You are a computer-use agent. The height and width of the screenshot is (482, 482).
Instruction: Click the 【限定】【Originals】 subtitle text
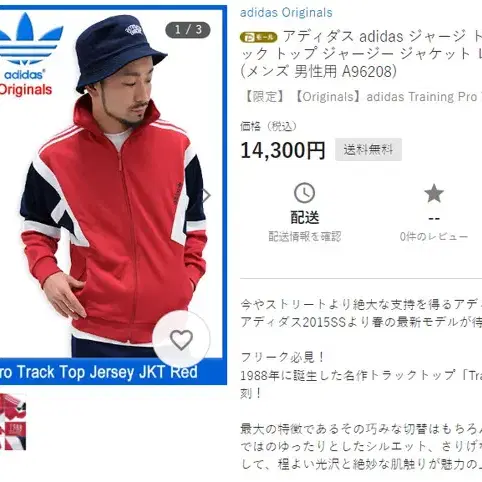pos(362,97)
